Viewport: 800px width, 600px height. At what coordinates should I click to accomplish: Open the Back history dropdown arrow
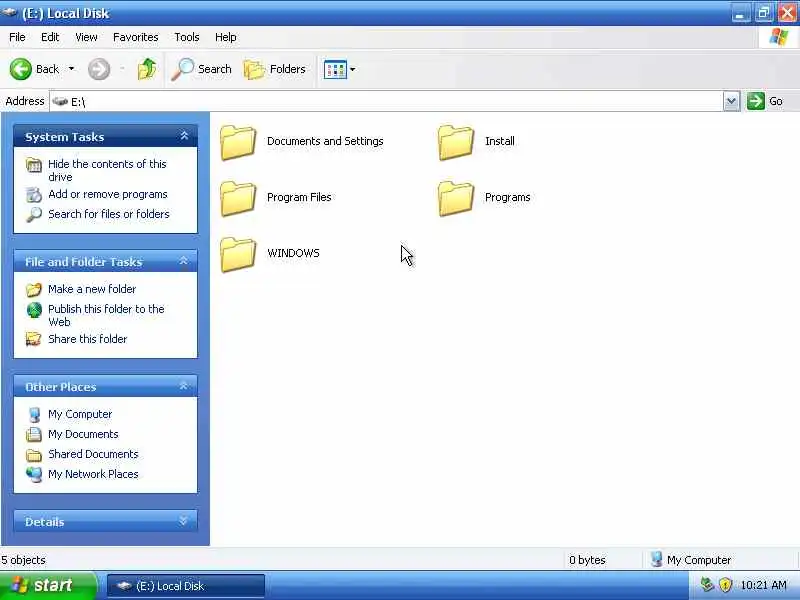point(71,69)
